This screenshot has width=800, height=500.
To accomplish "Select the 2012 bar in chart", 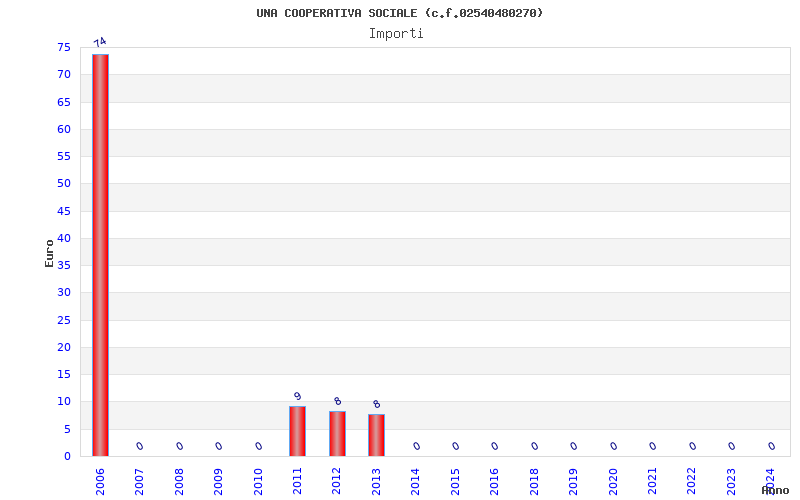I will 337,434.
